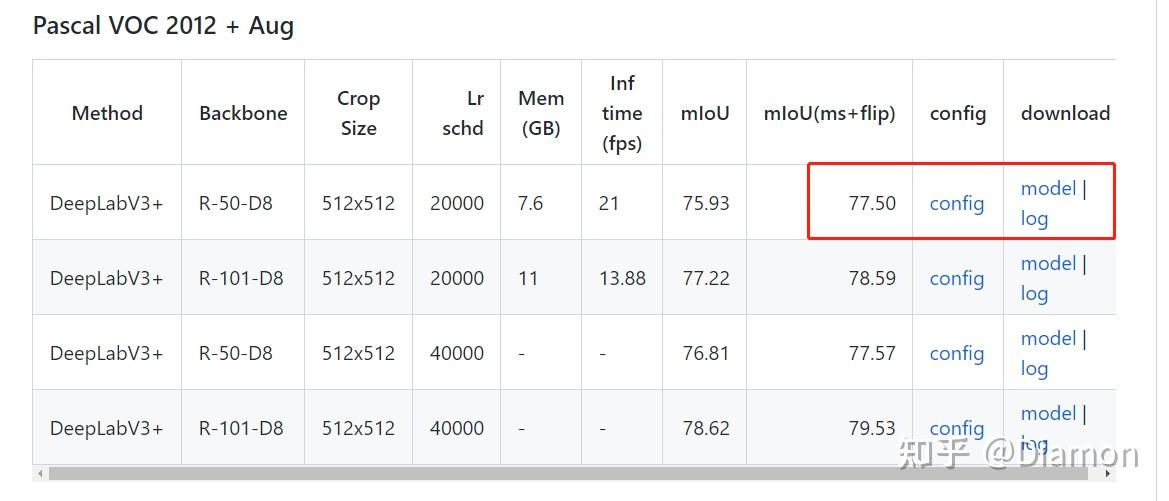Click the horizontal scrollbar thumb under table

point(568,473)
